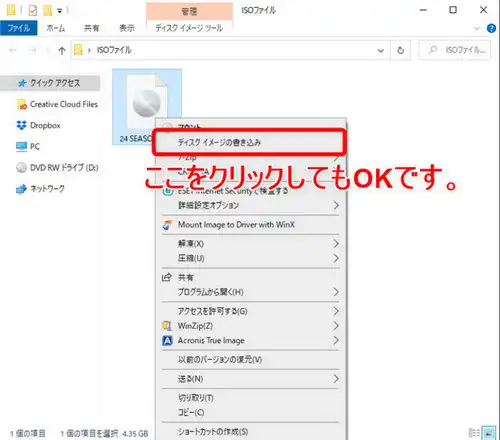Open Explorer help question mark icon
The height and width of the screenshot is (440, 500).
491,28
